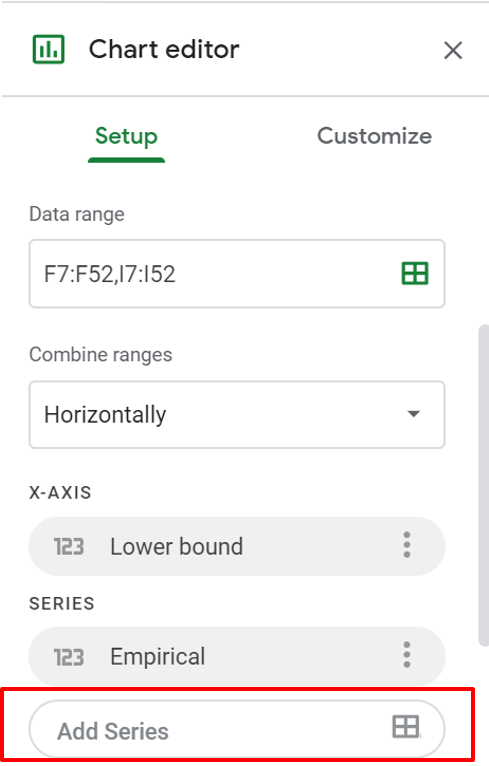Image resolution: width=489 pixels, height=766 pixels.
Task: Click the green Chart editor bar chart icon
Action: [48, 49]
